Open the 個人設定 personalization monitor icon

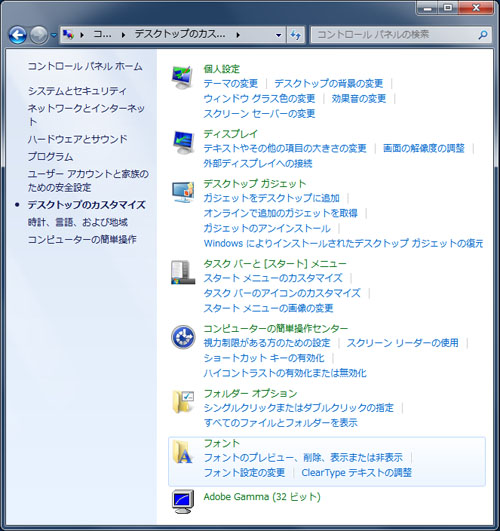pyautogui.click(x=182, y=77)
